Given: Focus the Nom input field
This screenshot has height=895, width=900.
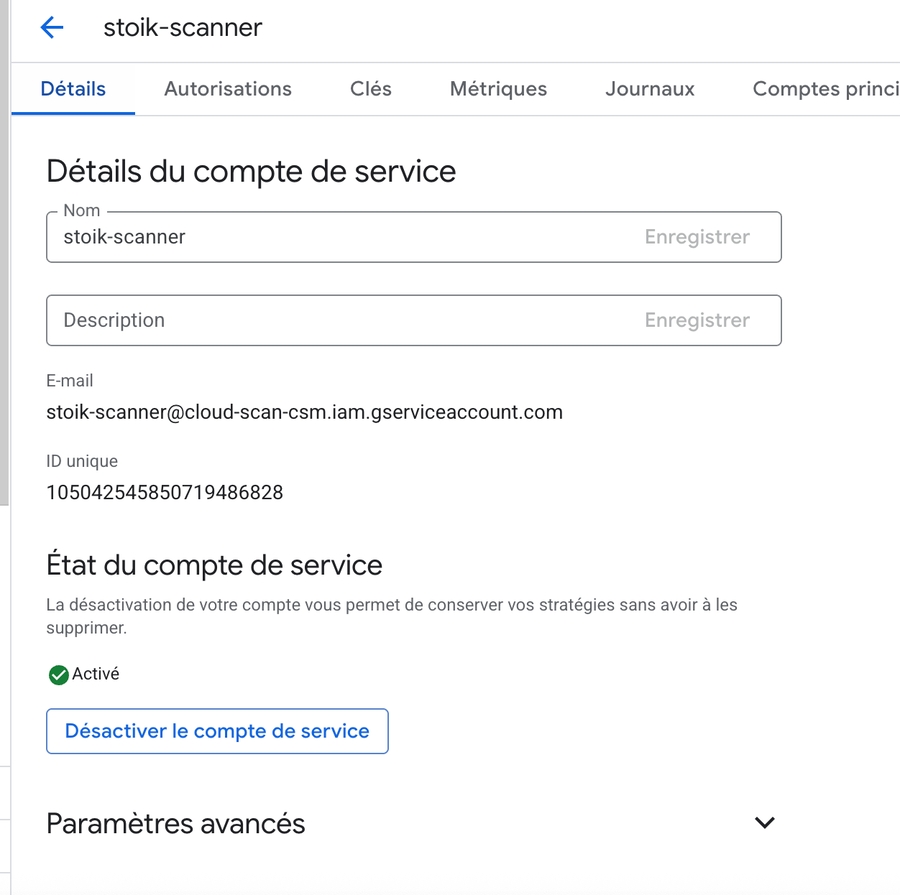Looking at the screenshot, I should [340, 238].
